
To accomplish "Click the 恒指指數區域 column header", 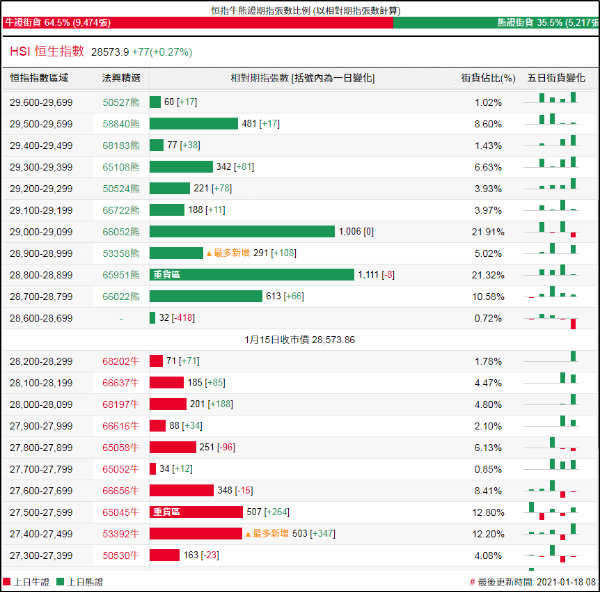I will tap(39, 78).
